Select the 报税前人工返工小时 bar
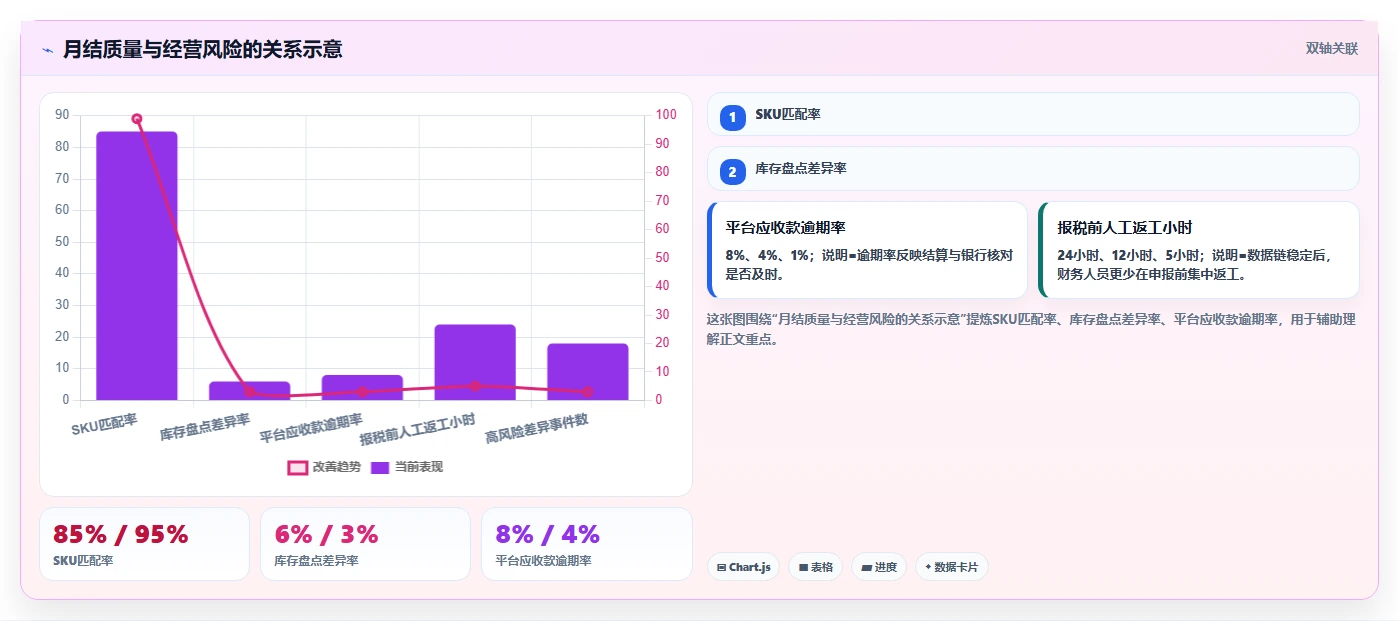 point(475,362)
